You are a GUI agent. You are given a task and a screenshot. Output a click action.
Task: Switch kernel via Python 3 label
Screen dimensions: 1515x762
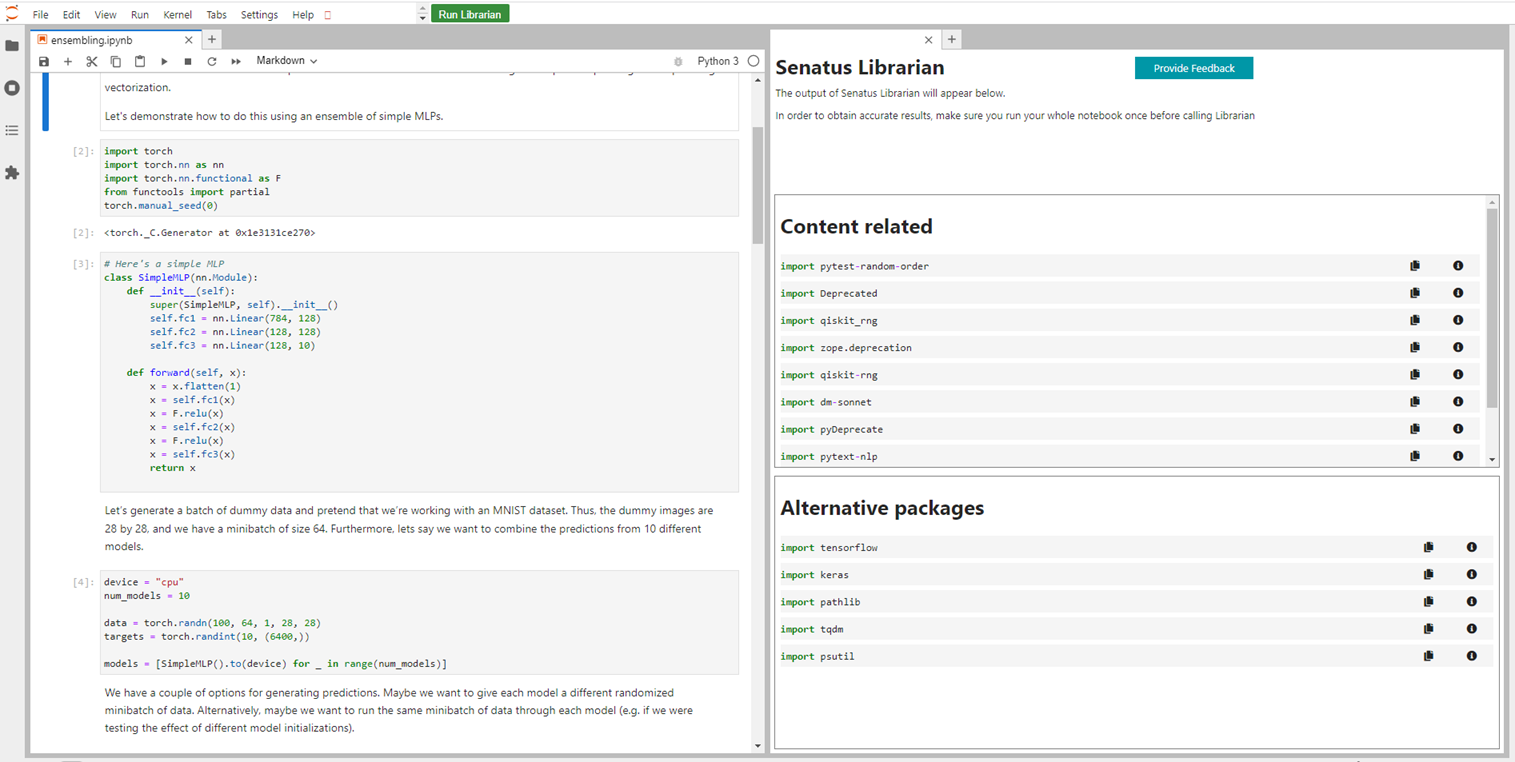(718, 61)
